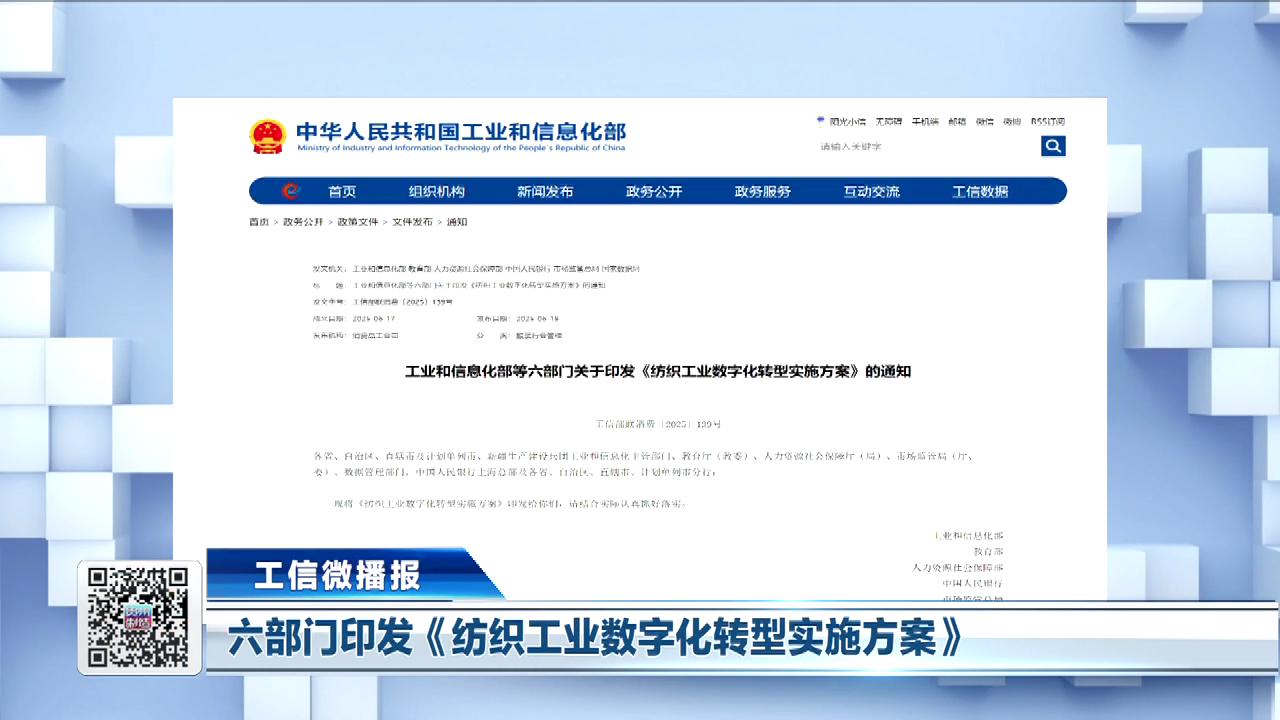Open the 首页 navigation tab
The width and height of the screenshot is (1280, 720).
coord(342,191)
